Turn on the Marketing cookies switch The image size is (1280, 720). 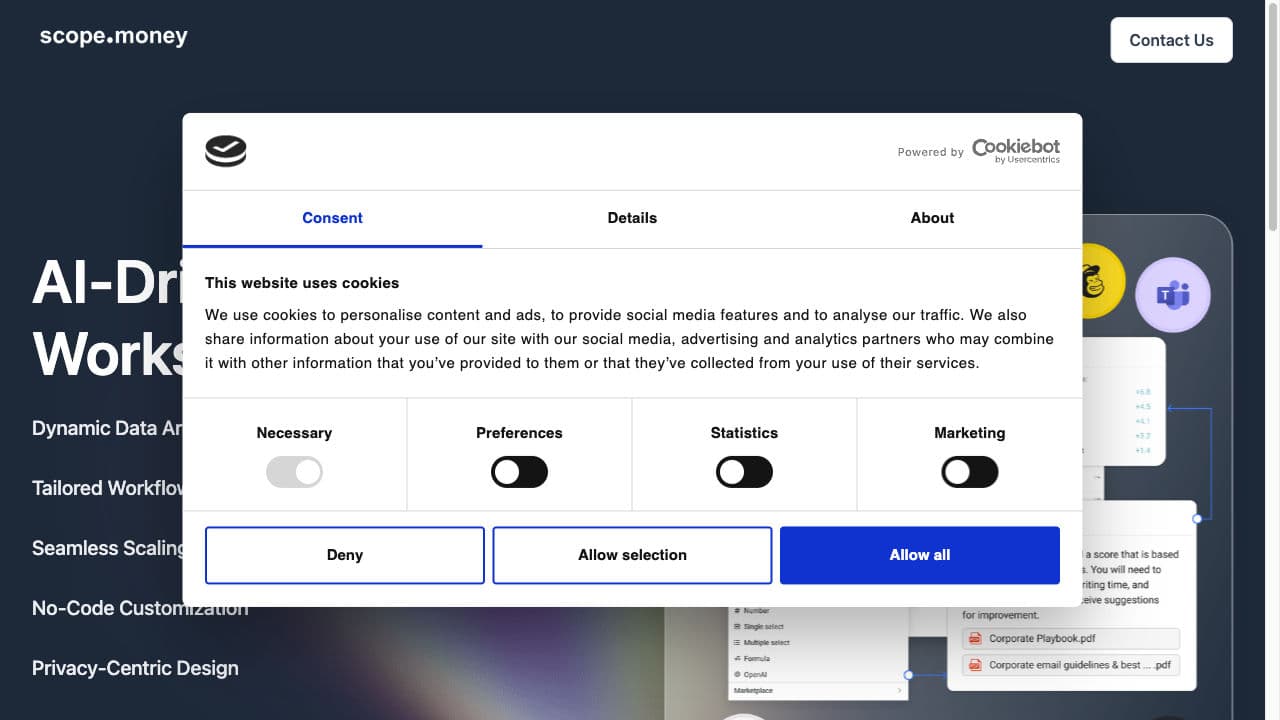970,472
